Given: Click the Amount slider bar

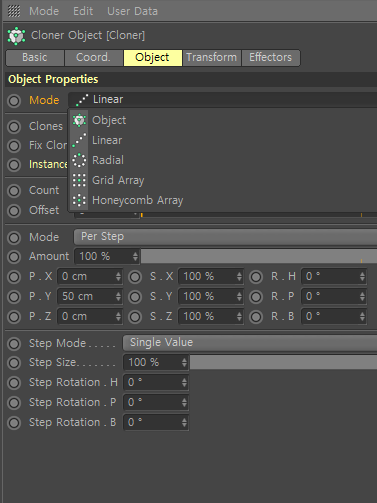Looking at the screenshot, I should 259,256.
